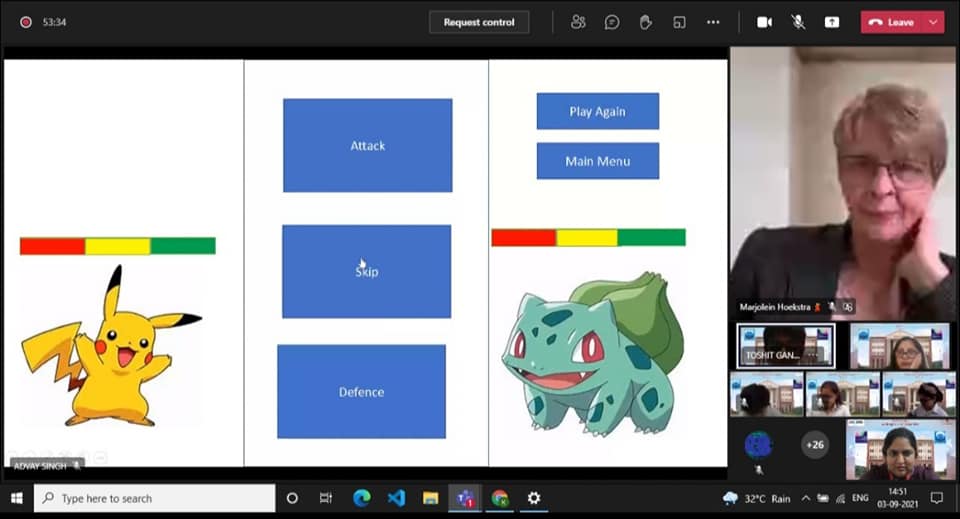Unmute the microphone
This screenshot has width=960, height=519.
coord(798,22)
